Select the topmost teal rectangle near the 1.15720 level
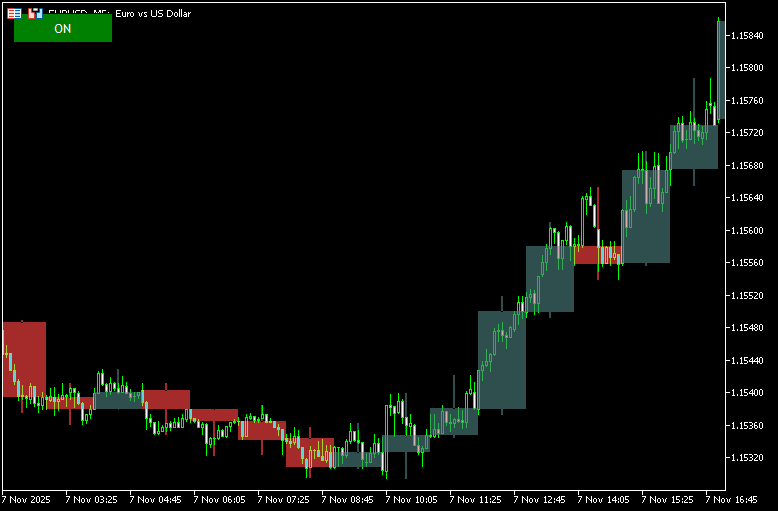 [693, 147]
